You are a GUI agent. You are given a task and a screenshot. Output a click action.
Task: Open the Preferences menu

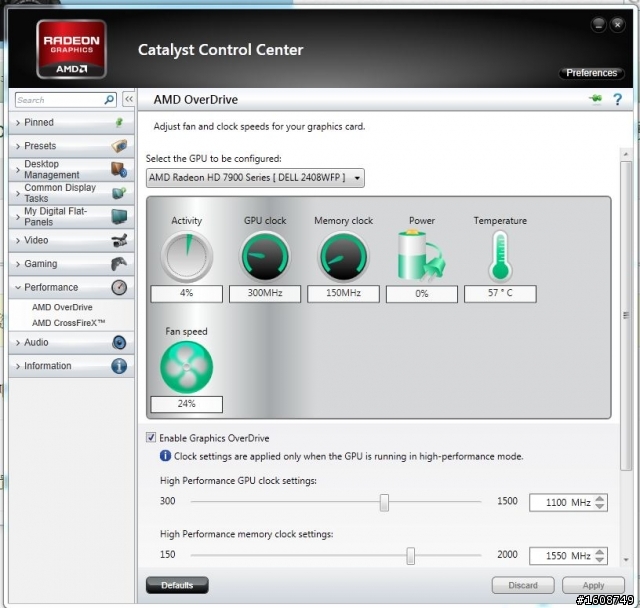(591, 73)
